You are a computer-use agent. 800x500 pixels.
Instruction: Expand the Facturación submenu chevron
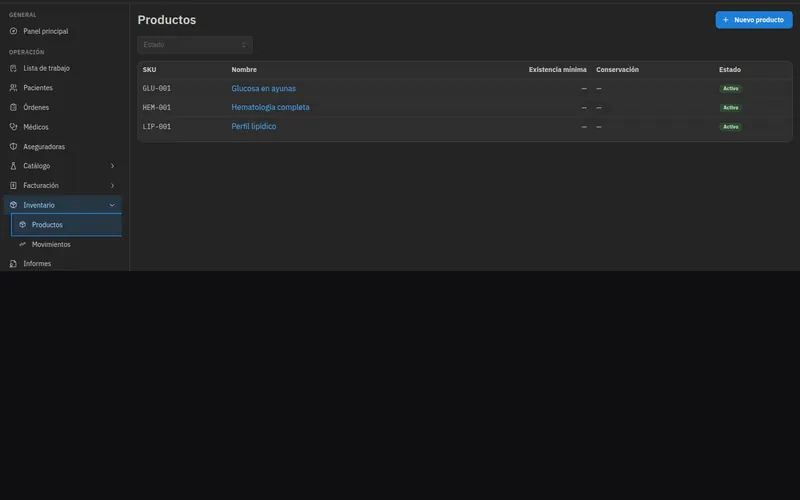tap(112, 185)
